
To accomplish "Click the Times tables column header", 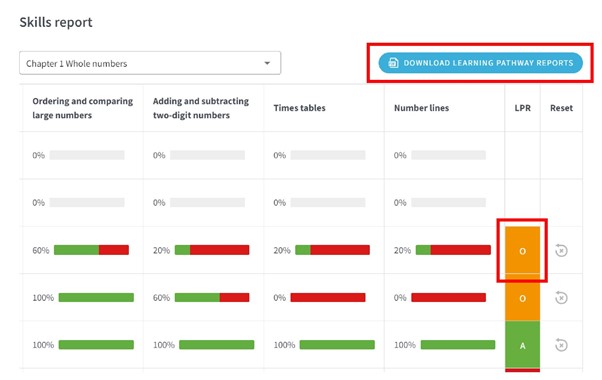I will coord(299,108).
